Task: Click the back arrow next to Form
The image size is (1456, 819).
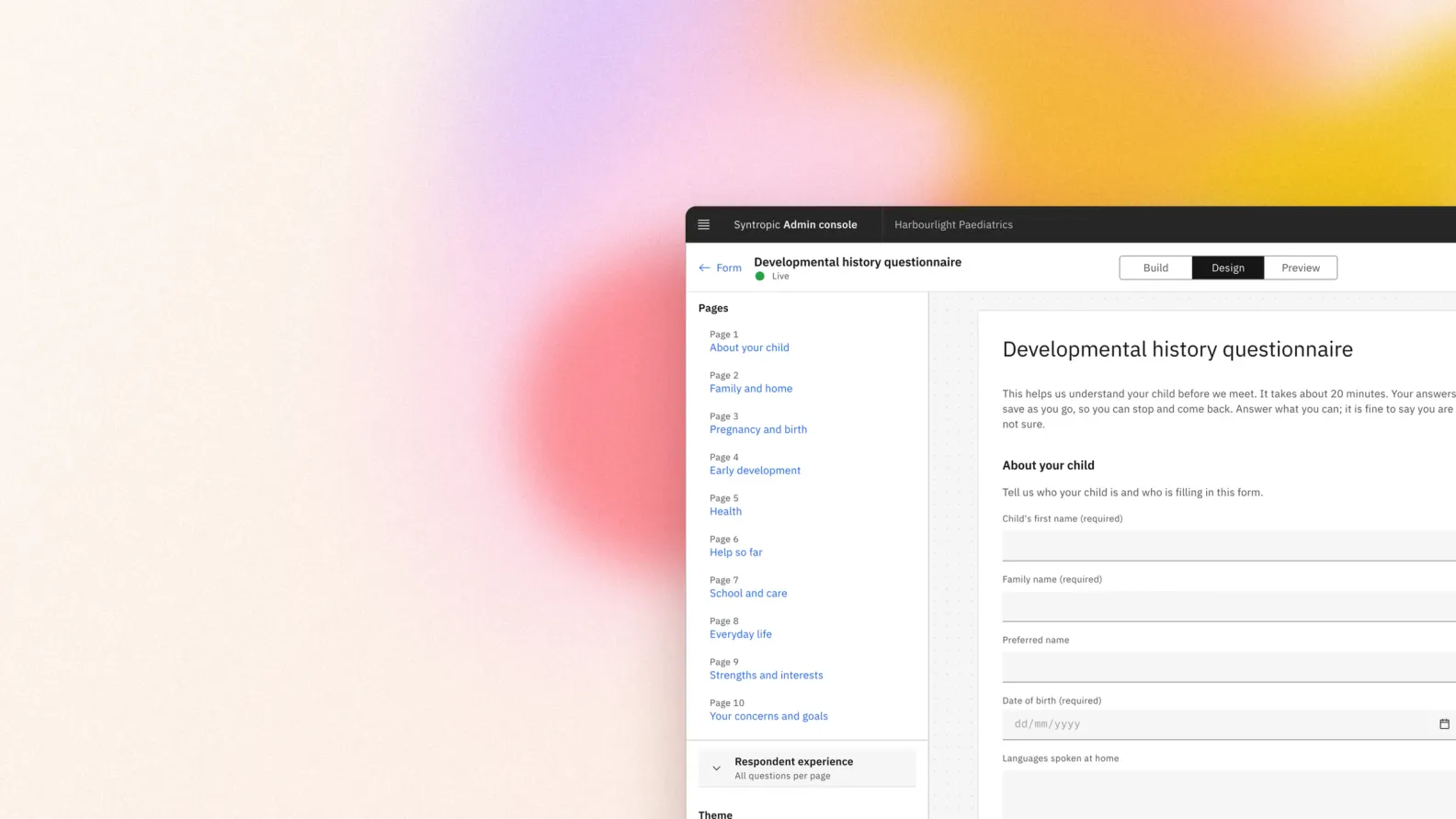Action: point(704,268)
